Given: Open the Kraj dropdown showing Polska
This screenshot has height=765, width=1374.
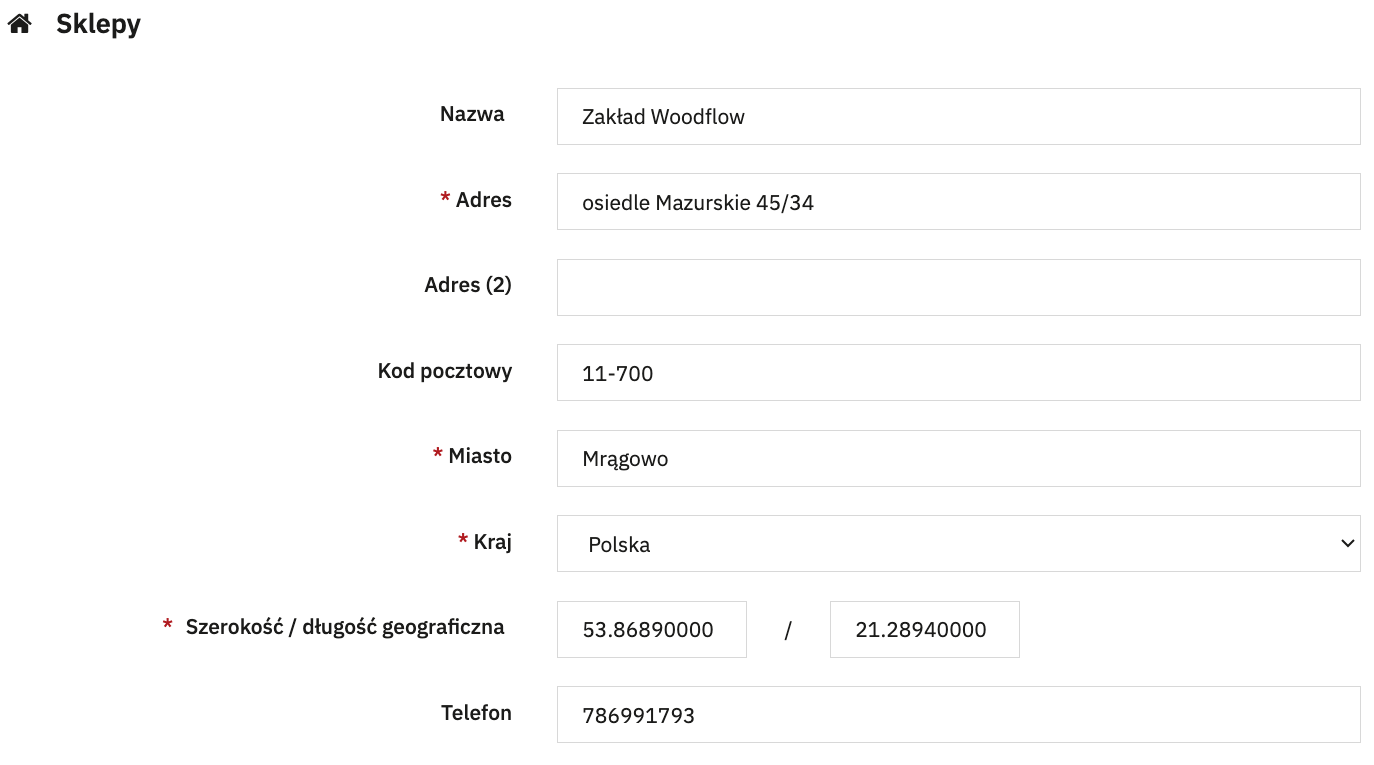Looking at the screenshot, I should pos(958,544).
